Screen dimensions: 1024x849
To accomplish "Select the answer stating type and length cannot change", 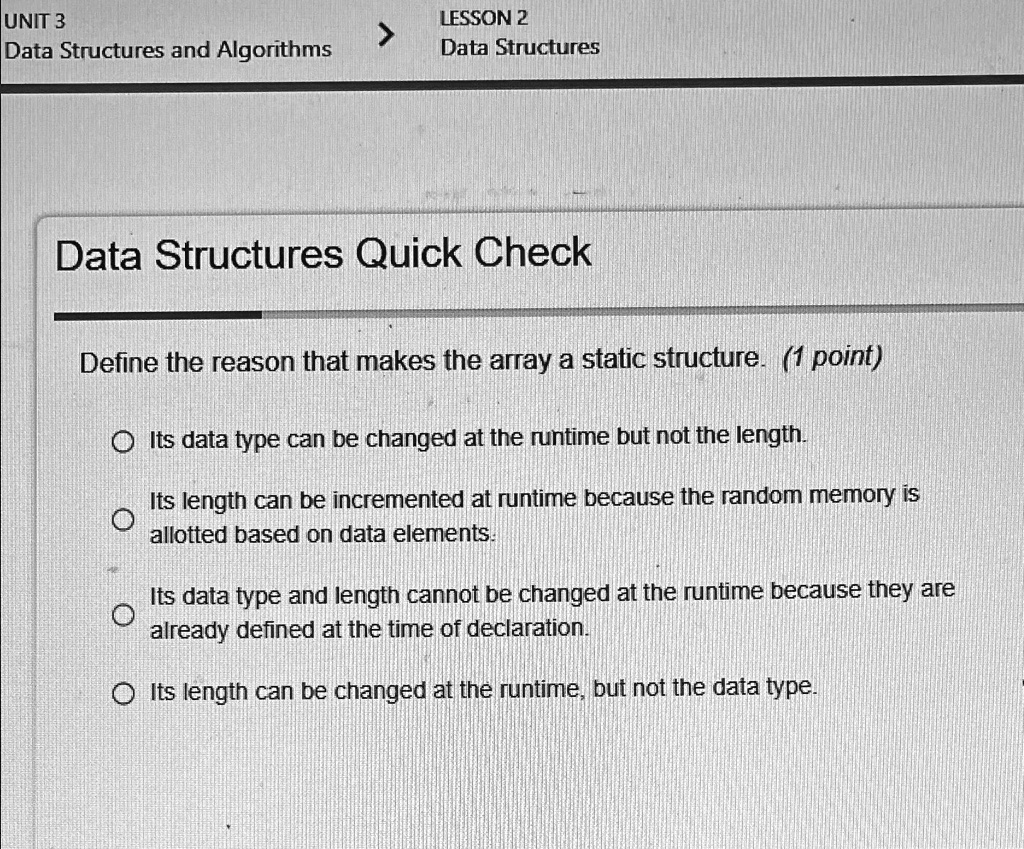I will point(124,616).
